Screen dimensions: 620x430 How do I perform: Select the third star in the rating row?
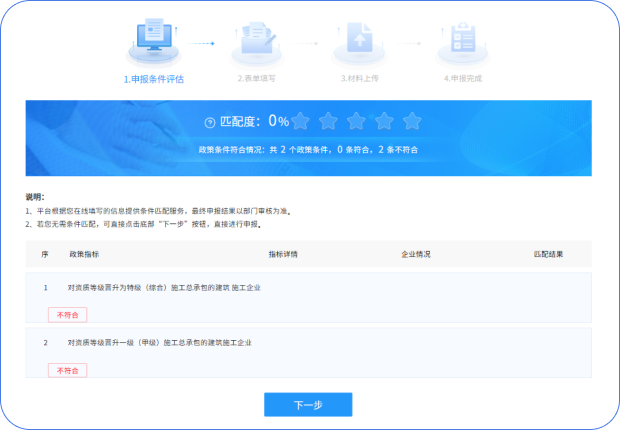[x=356, y=121]
